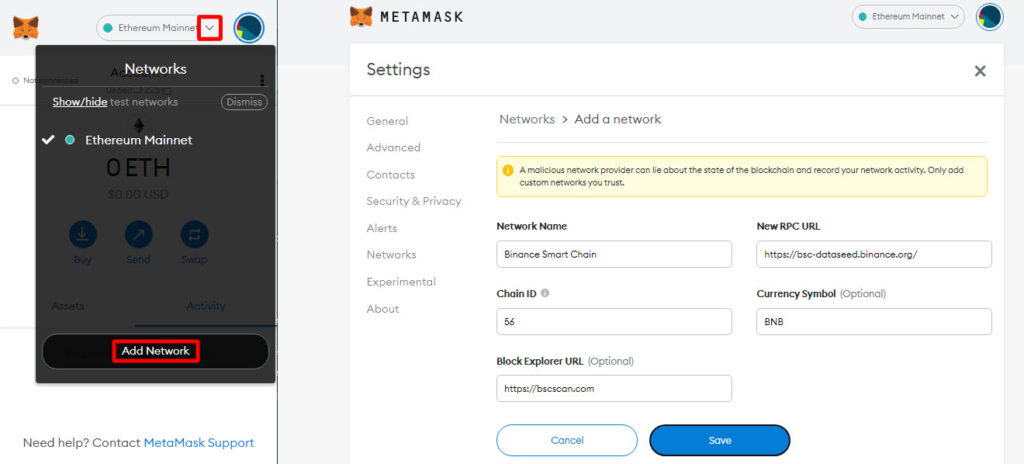Expand network dropdown arrow highlighted in red

(210, 28)
